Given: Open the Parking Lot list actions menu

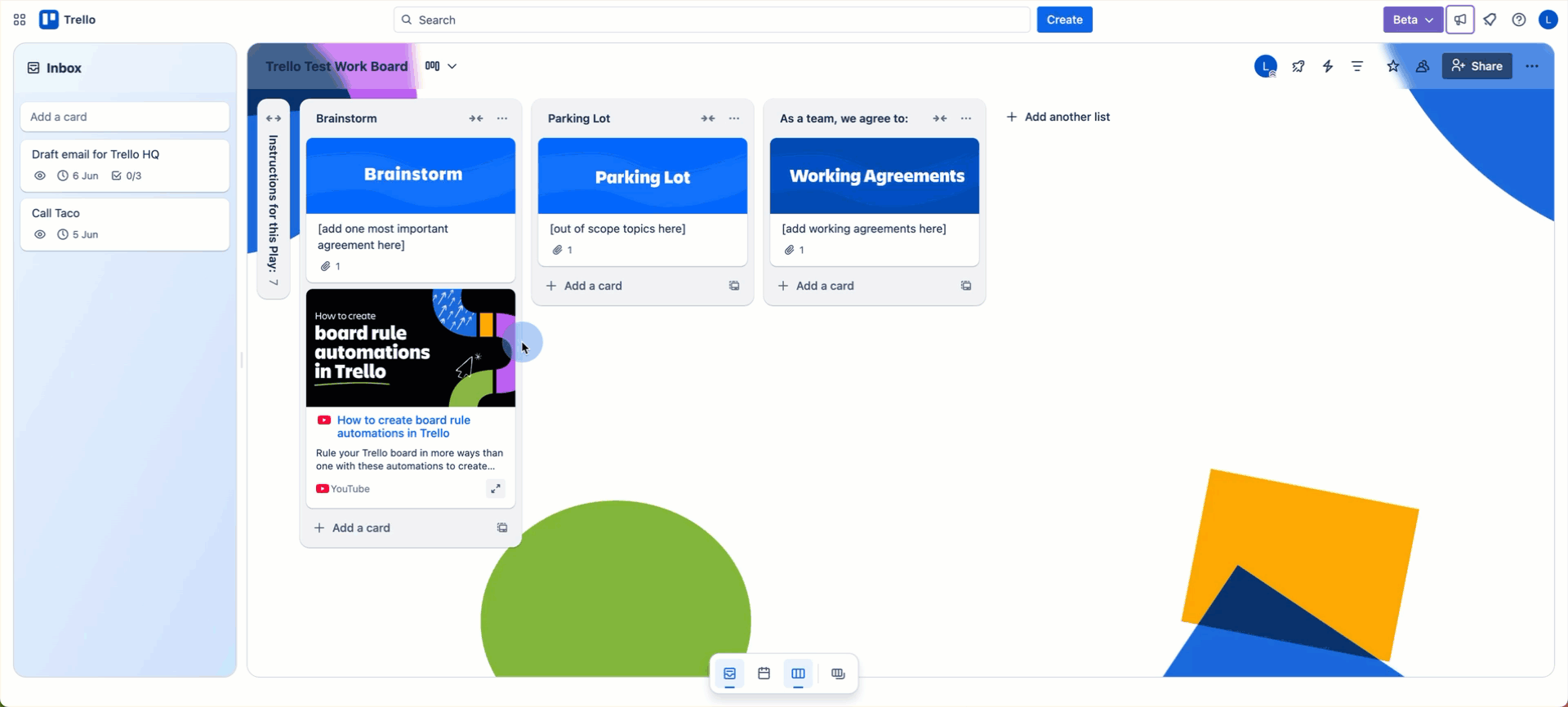Looking at the screenshot, I should click(x=734, y=118).
